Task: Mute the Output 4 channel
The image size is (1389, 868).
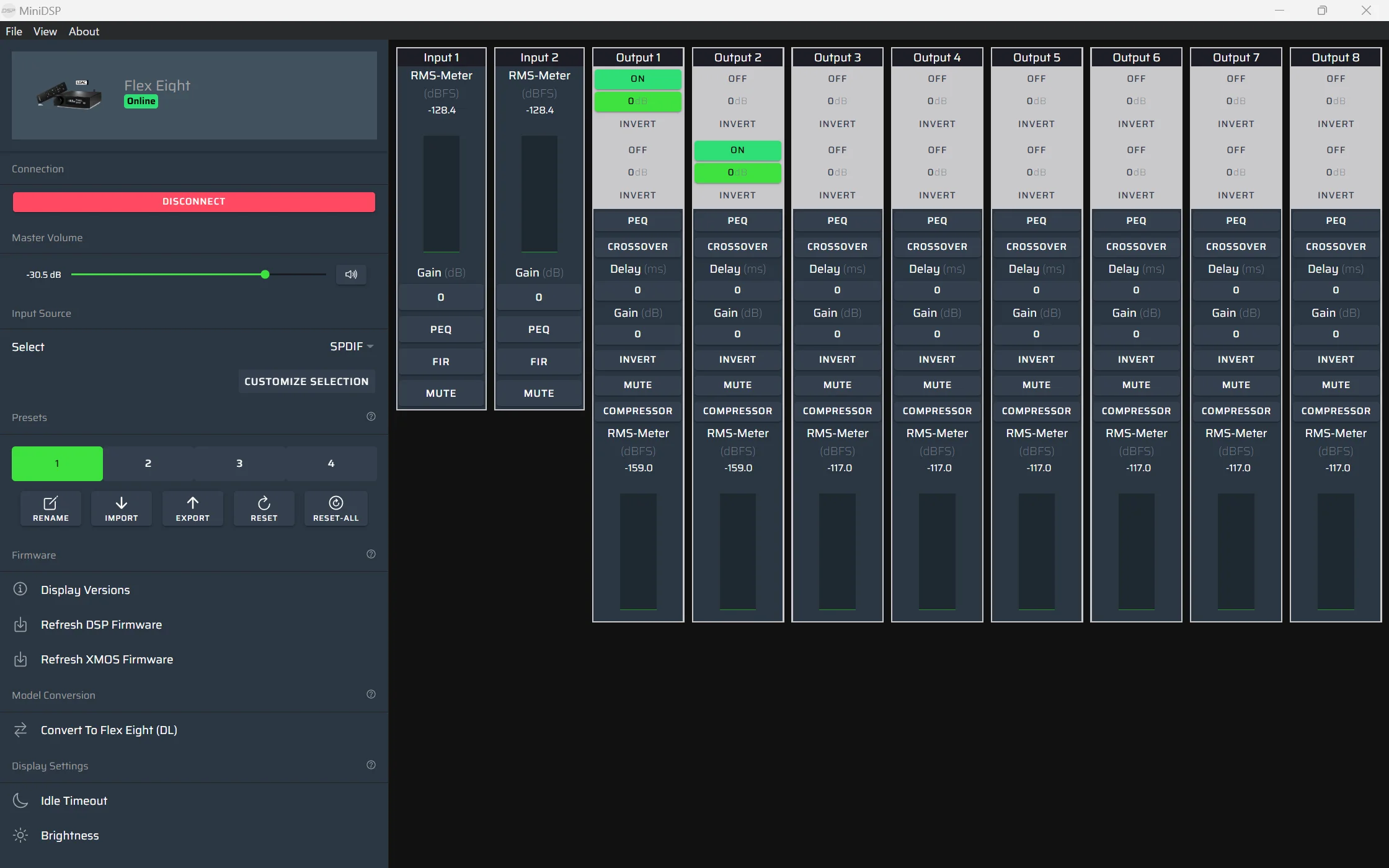Action: [937, 385]
